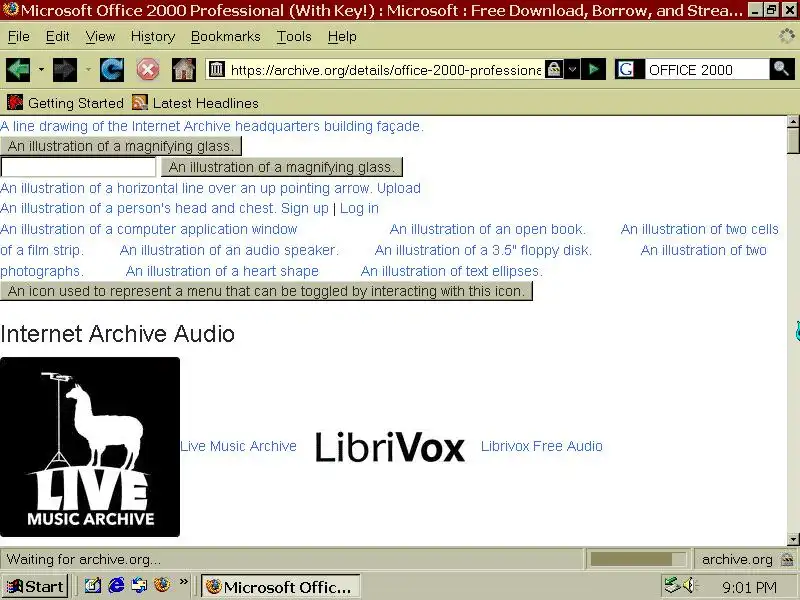Click the third quick launch icon
Viewport: 800px width, 600px height.
click(x=139, y=585)
